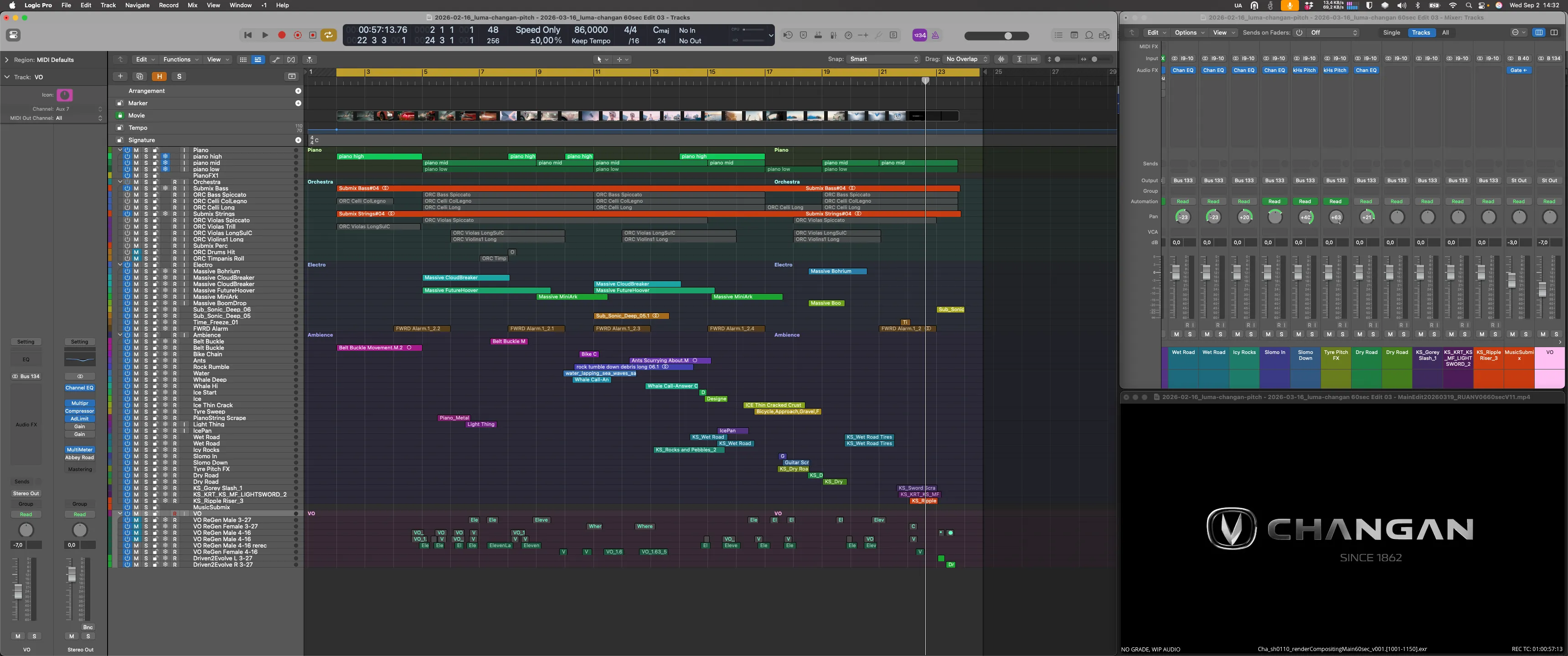The width and height of the screenshot is (1568, 656).
Task: Toggle Sends on Faders power button
Action: 1299,33
